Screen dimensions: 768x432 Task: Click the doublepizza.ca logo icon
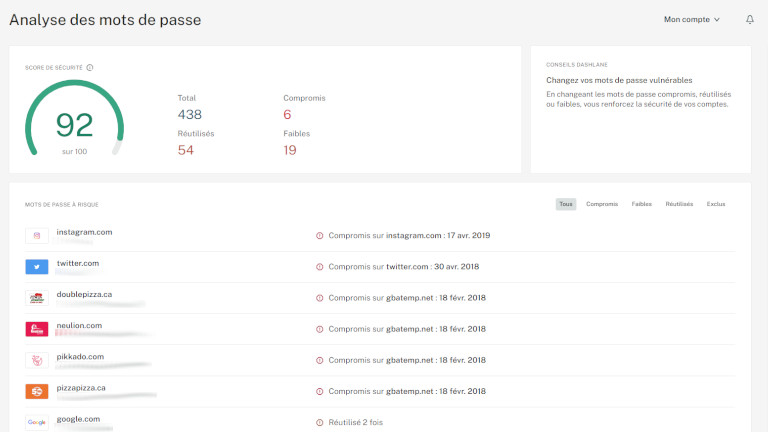click(37, 298)
